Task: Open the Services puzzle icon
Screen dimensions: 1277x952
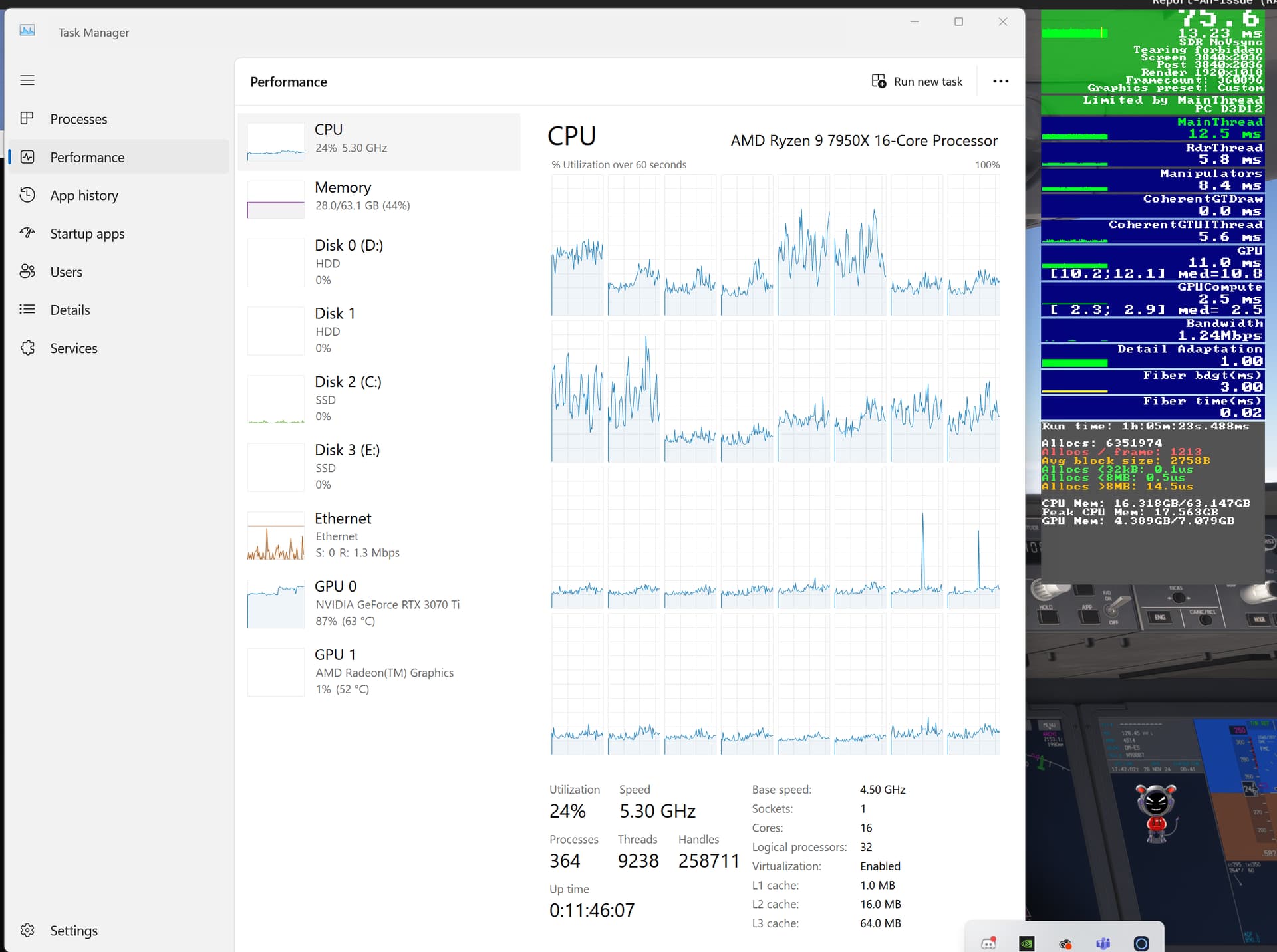Action: [27, 348]
